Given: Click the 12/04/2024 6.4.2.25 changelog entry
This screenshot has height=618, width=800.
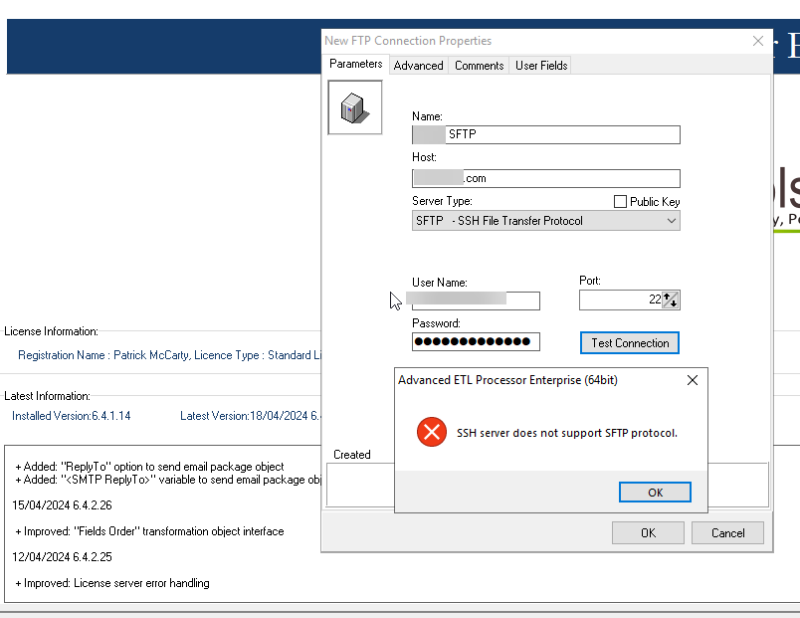Looking at the screenshot, I should (x=62, y=557).
